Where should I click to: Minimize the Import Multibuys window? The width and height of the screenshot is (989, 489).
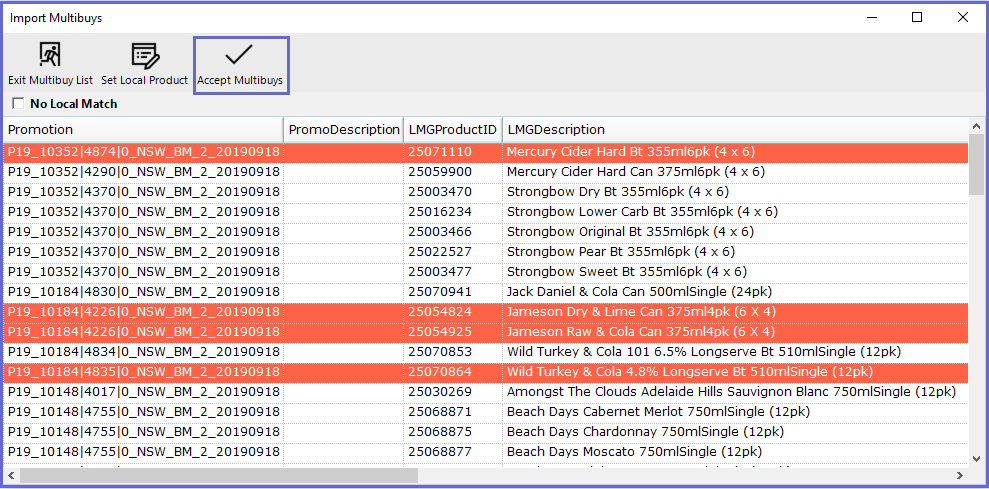coord(872,18)
